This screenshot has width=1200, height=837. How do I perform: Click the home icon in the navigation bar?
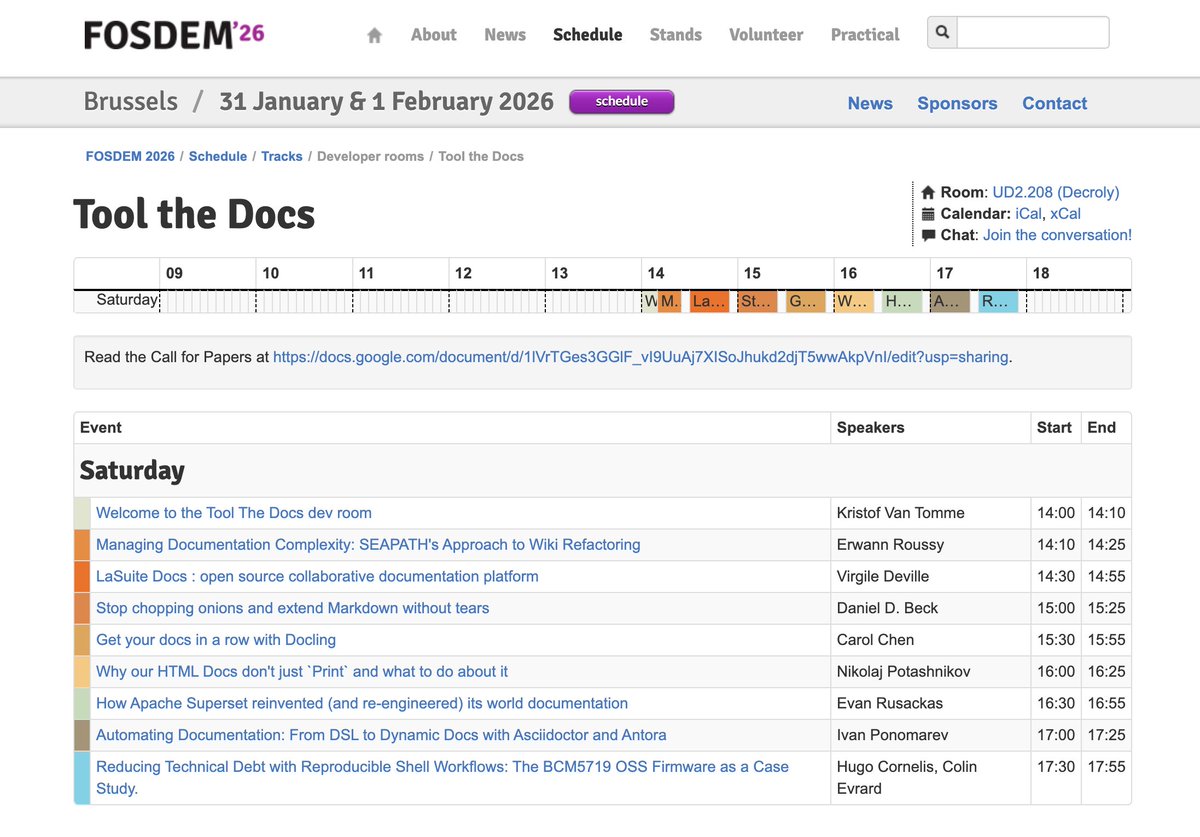374,35
